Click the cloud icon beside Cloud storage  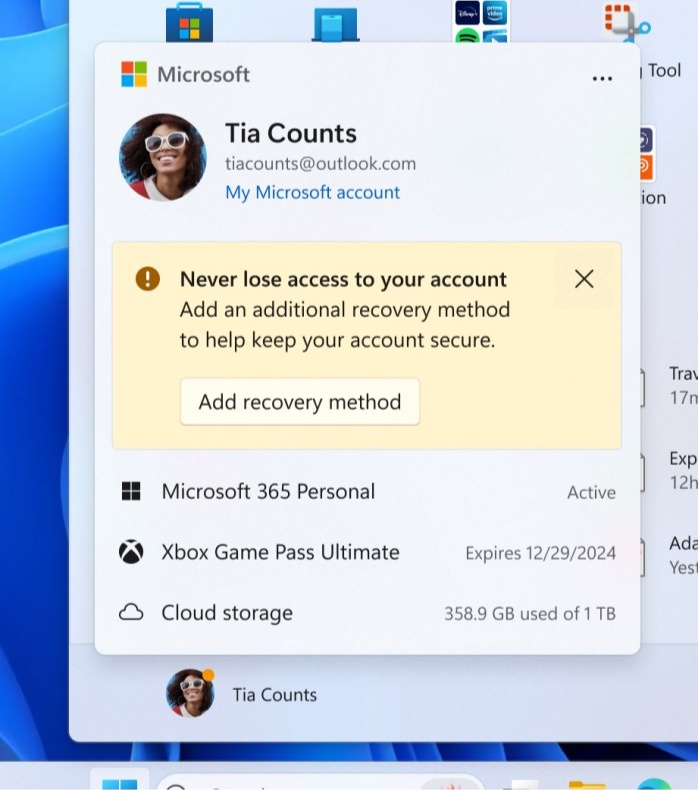[131, 613]
